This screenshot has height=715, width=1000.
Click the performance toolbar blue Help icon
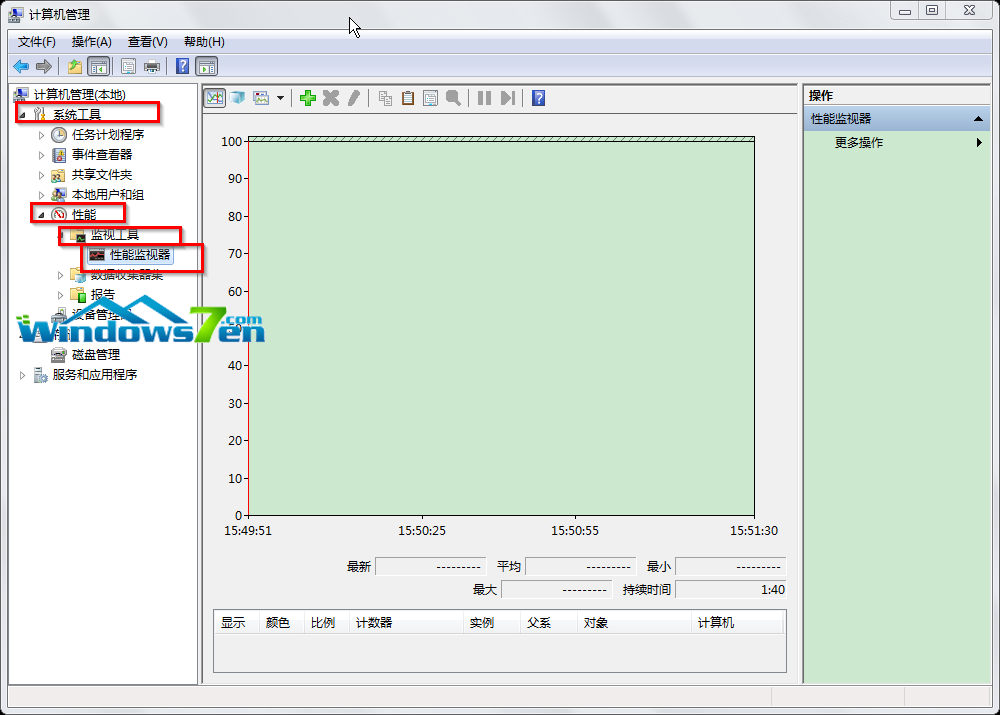coord(539,98)
